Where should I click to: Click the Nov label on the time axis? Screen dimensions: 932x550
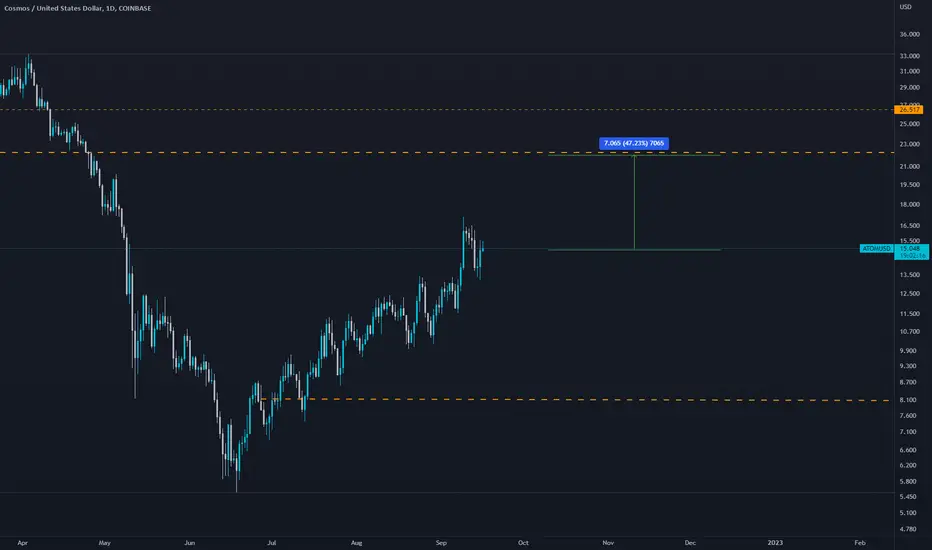pyautogui.click(x=608, y=543)
